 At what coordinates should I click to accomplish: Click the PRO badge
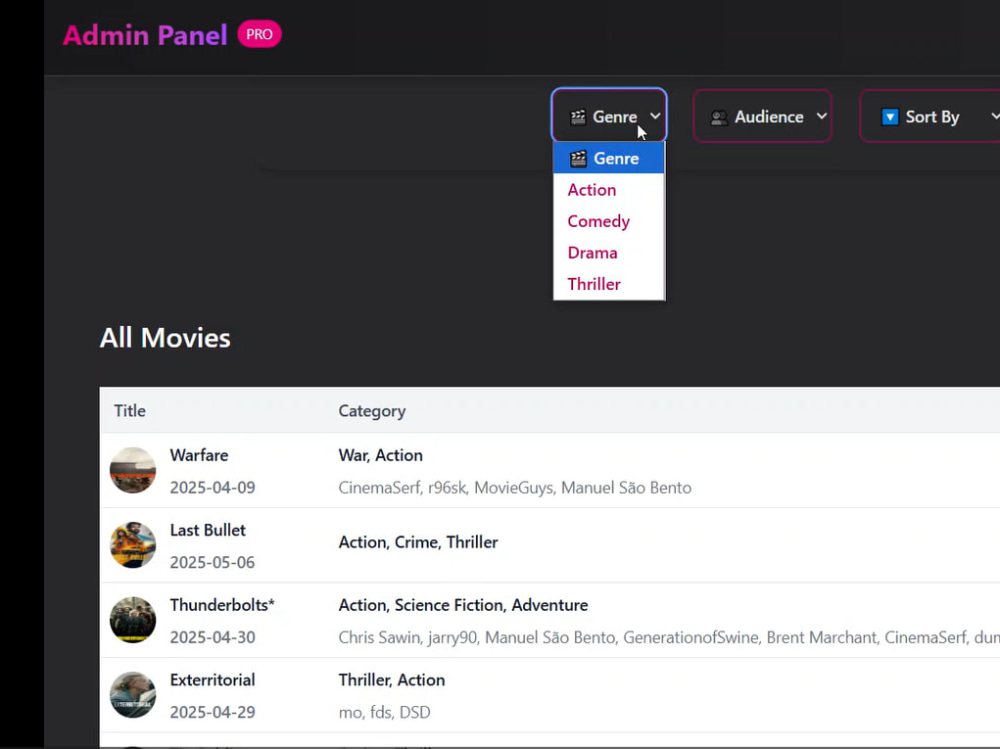[x=259, y=34]
